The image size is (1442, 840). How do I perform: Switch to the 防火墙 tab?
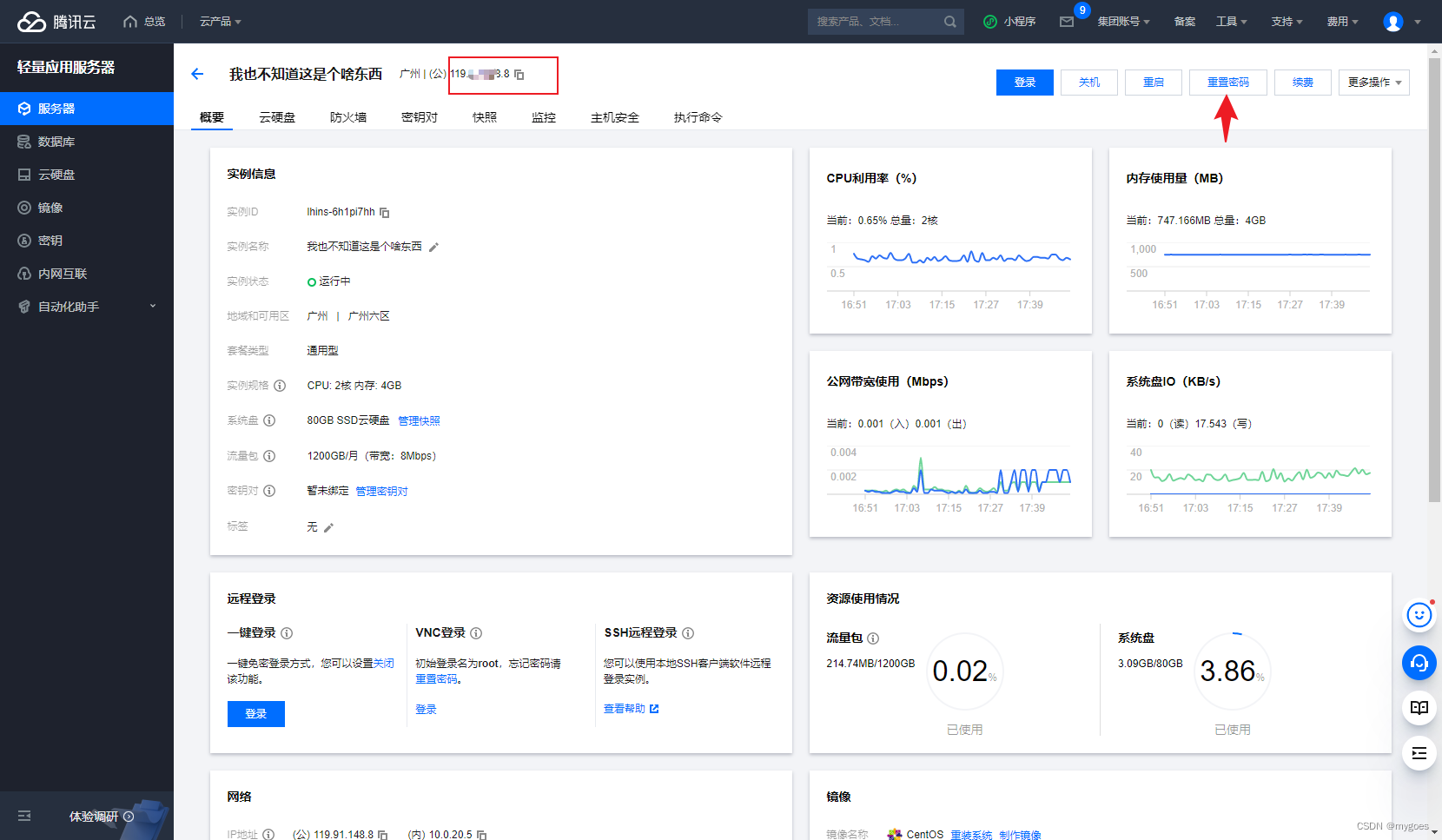348,117
